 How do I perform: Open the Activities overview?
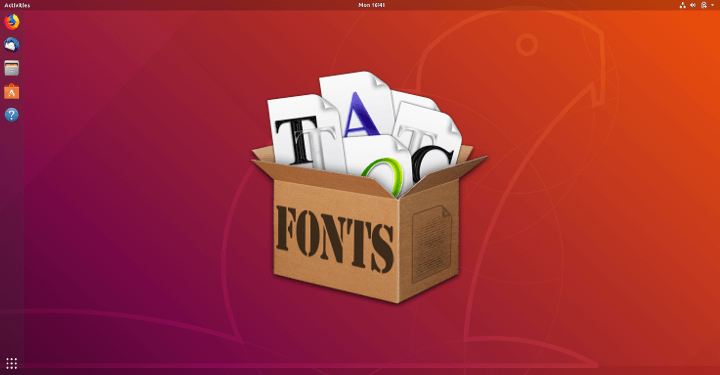pyautogui.click(x=17, y=5)
